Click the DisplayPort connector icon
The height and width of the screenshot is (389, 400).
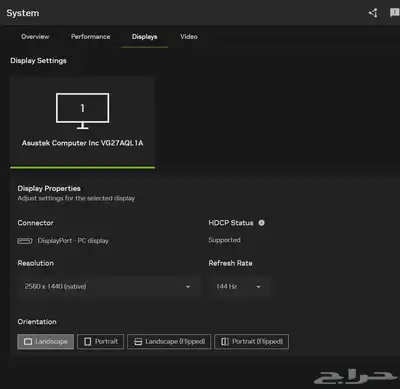pyautogui.click(x=25, y=241)
